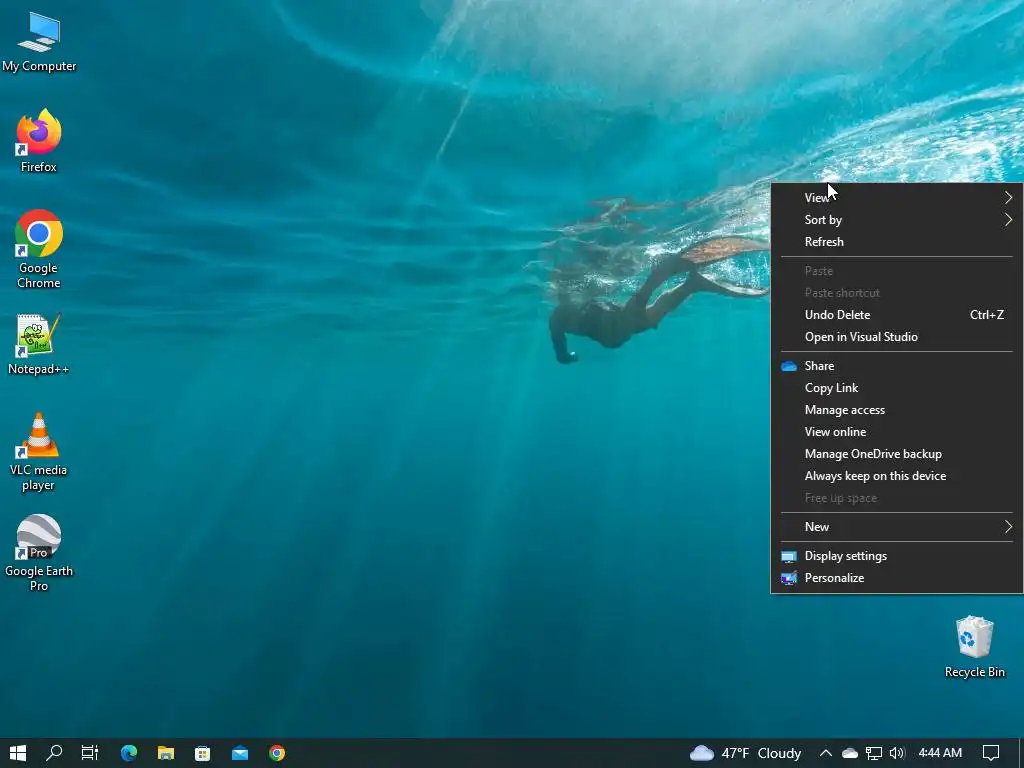Image resolution: width=1024 pixels, height=768 pixels.
Task: Open Task View from the taskbar
Action: coord(89,753)
